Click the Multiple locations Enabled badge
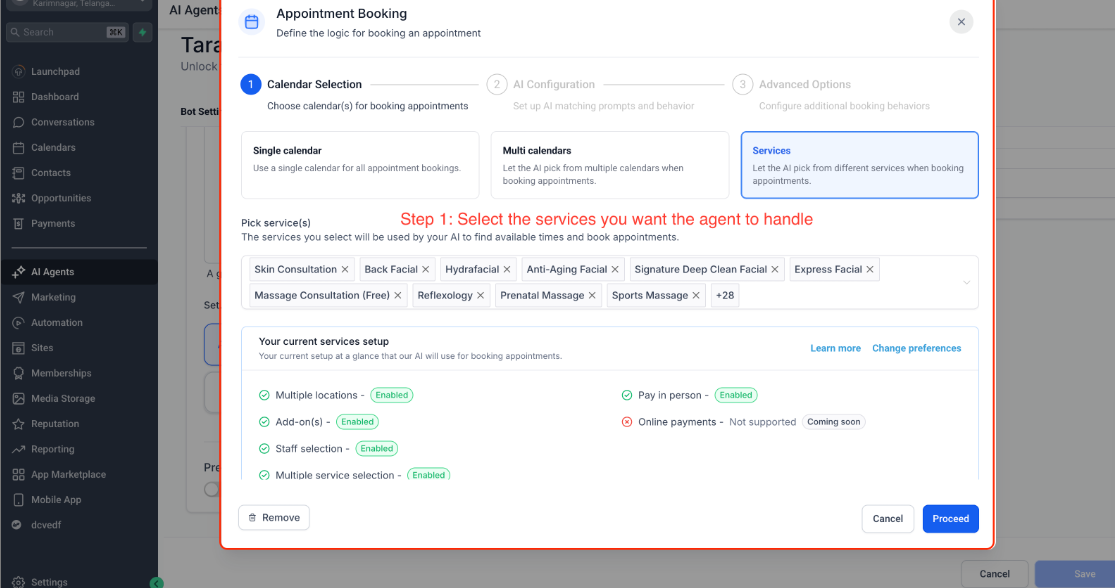This screenshot has width=1115, height=588. (392, 395)
